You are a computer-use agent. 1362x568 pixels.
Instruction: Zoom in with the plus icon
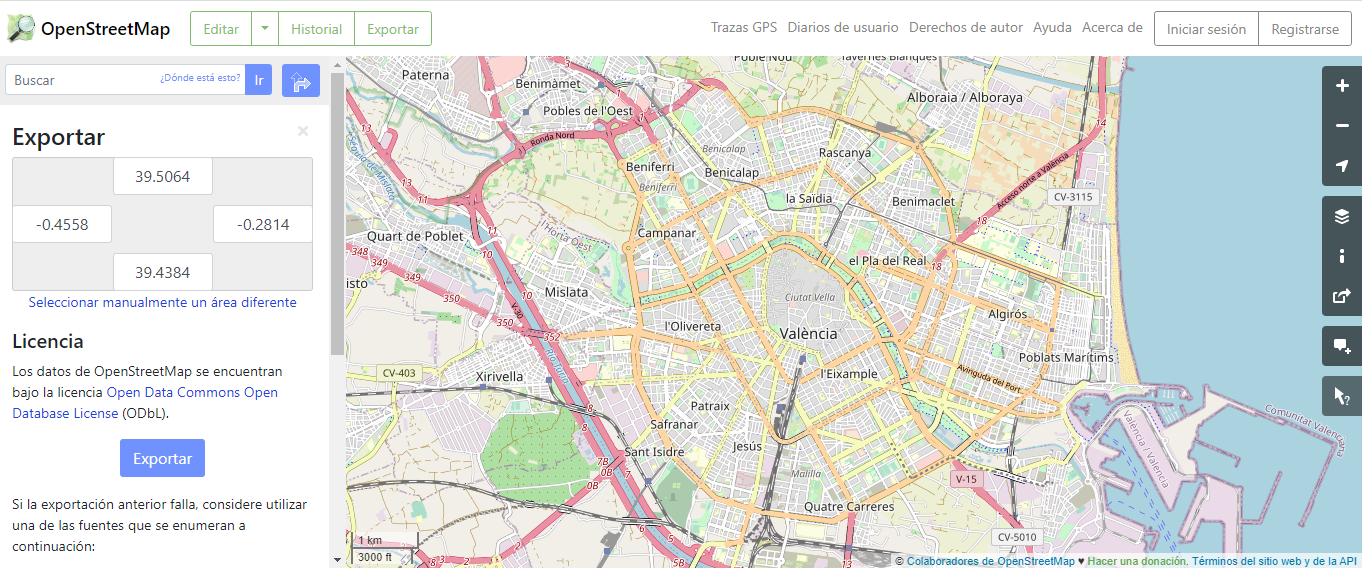pyautogui.click(x=1342, y=86)
